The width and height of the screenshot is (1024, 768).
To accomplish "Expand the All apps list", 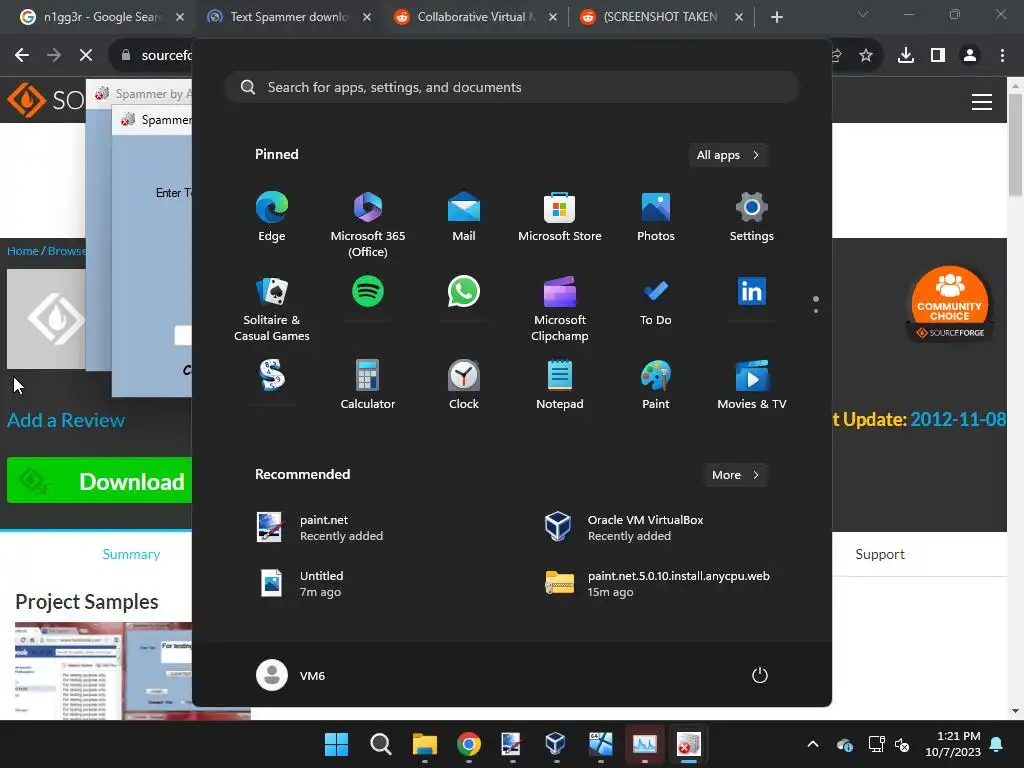I will (728, 155).
